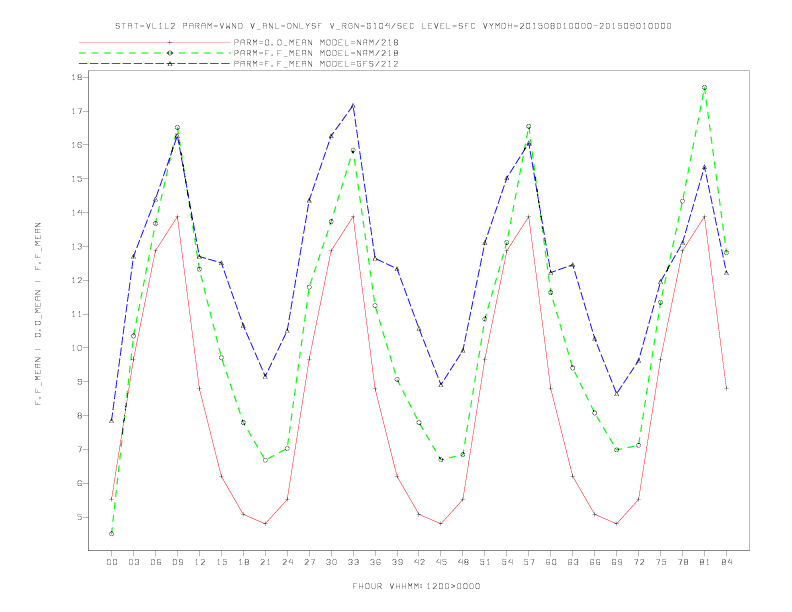The image size is (792, 612).
Task: Click y-axis tick value 15
Action: click(77, 179)
